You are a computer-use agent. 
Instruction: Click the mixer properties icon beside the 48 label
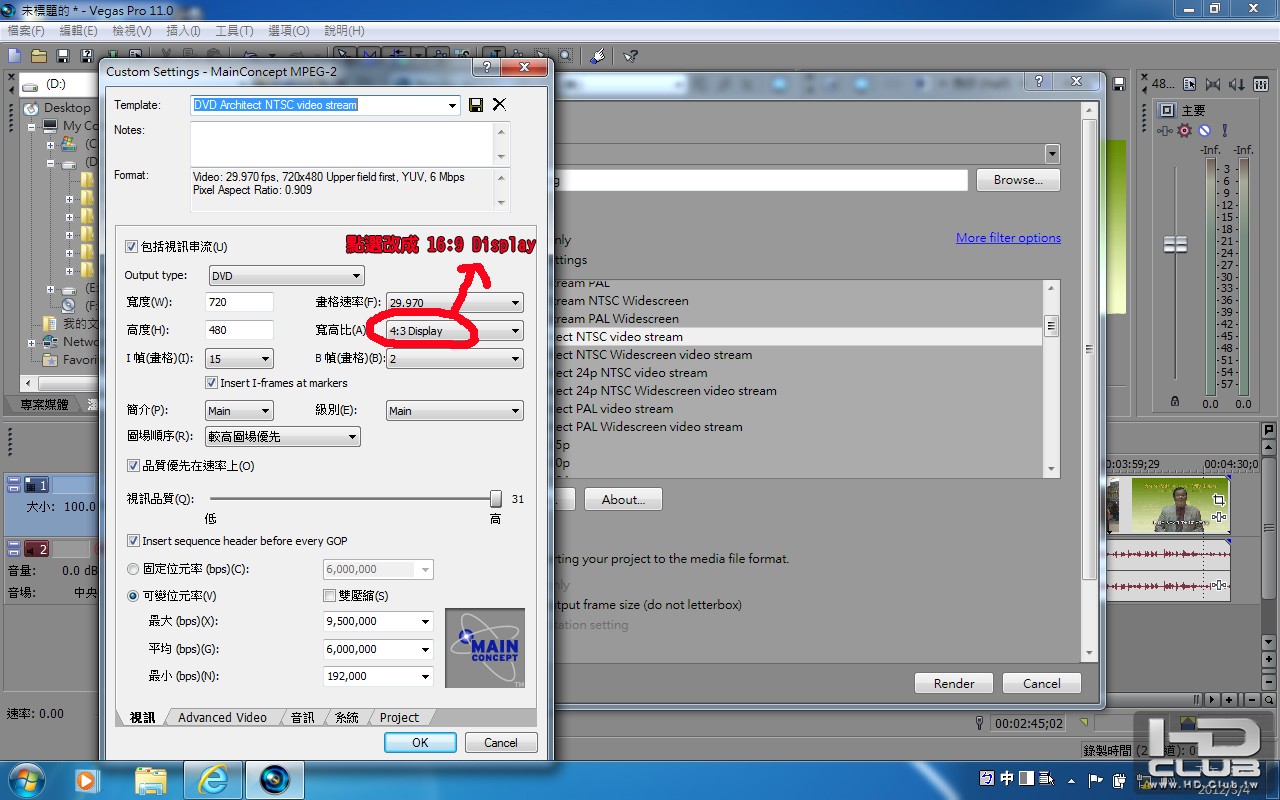tap(1190, 84)
